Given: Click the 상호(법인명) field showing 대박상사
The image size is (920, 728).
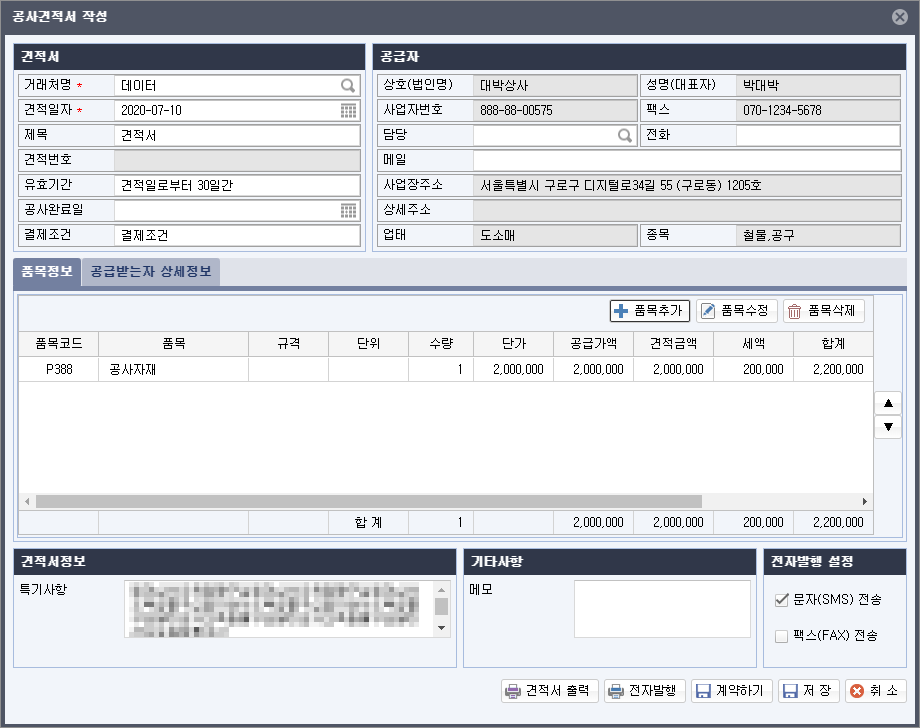Looking at the screenshot, I should (x=555, y=86).
